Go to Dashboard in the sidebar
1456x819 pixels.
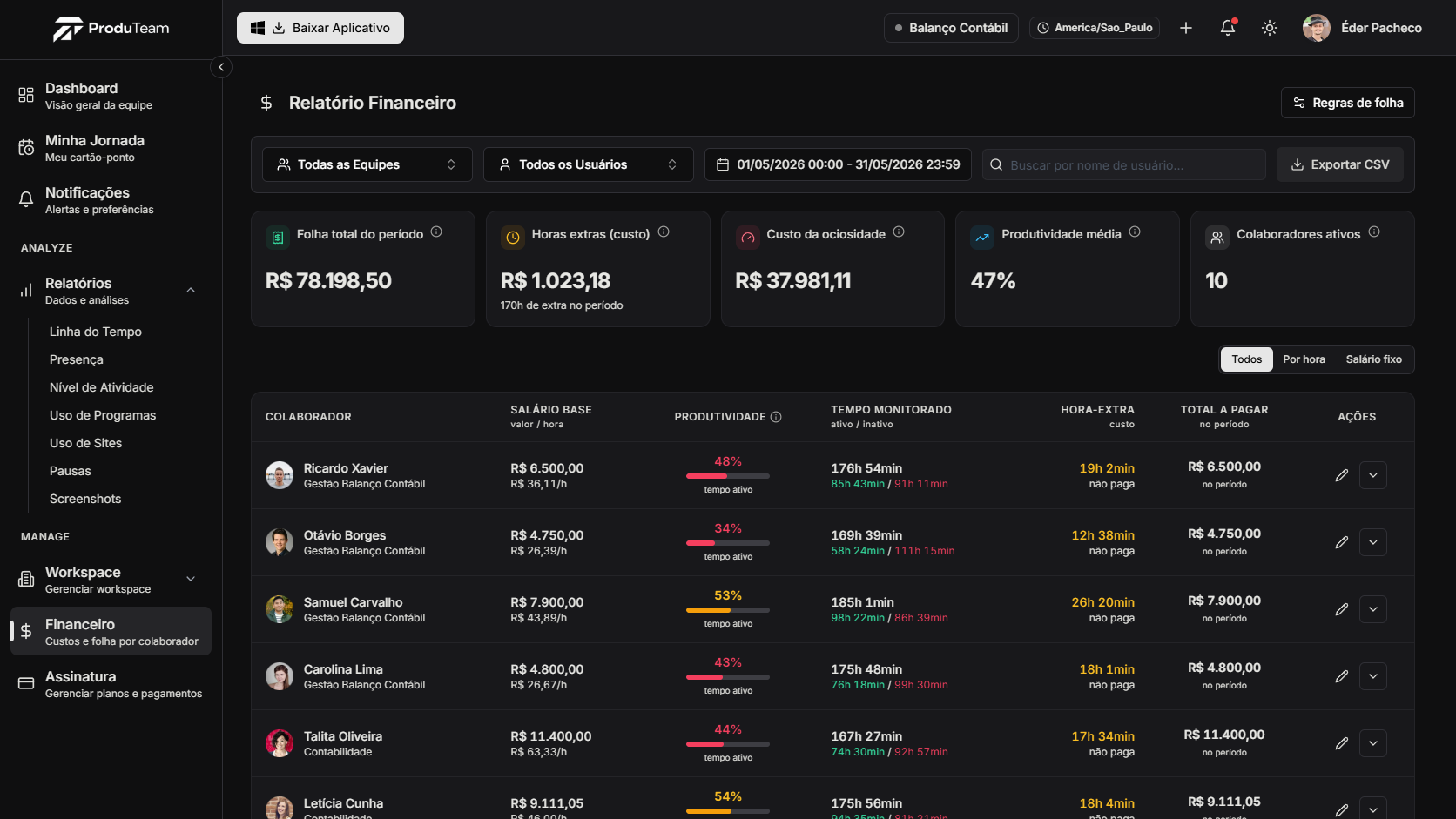[x=111, y=96]
